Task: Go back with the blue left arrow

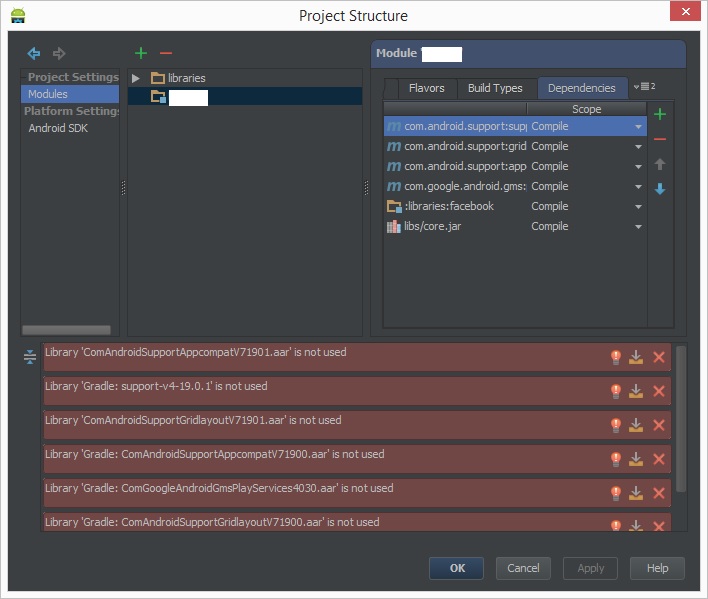Action: (34, 54)
